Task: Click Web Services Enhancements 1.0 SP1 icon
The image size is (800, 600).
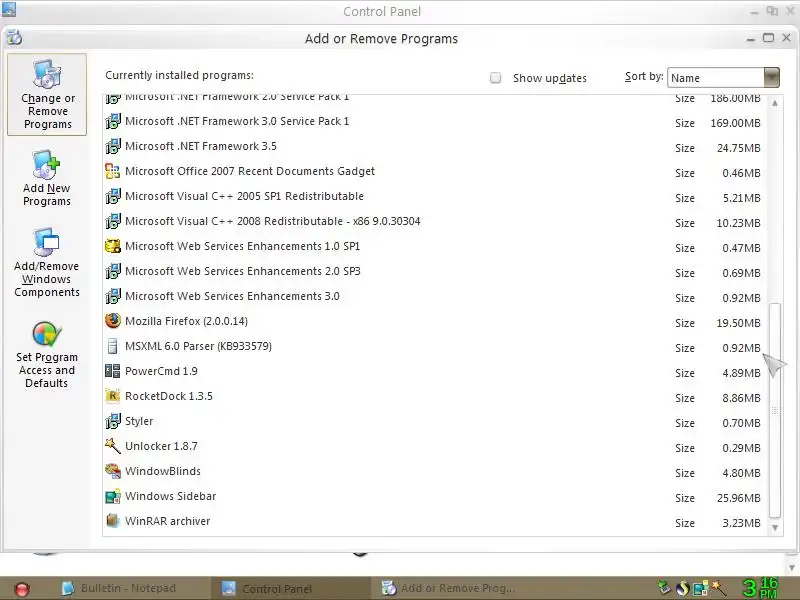Action: pos(113,246)
